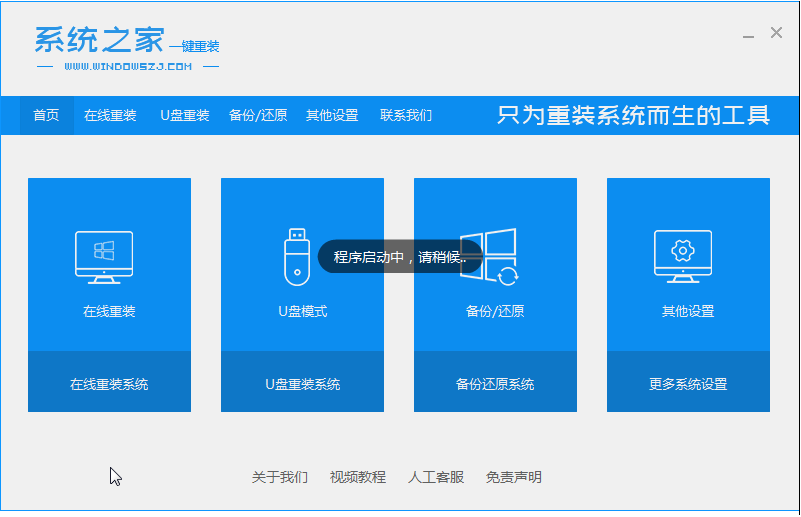Click the 备份还原系统 button
The width and height of the screenshot is (801, 517).
coord(496,382)
